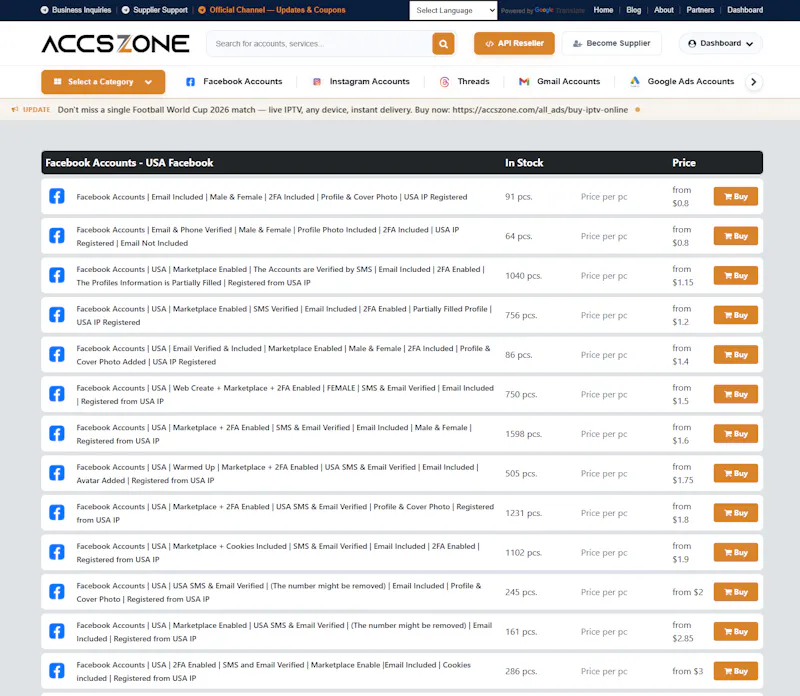The width and height of the screenshot is (800, 696).
Task: Click the orange search magnifier button
Action: click(443, 44)
